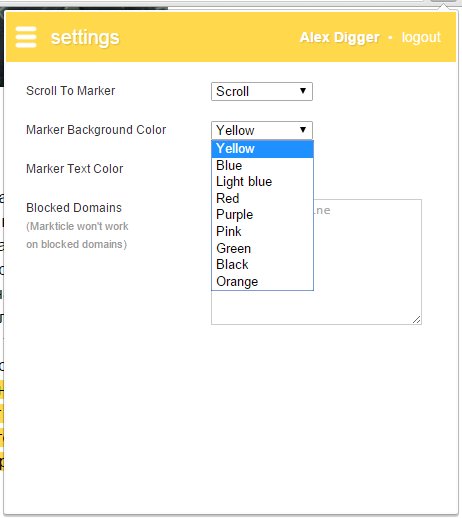Select Orange at list bottom
This screenshot has width=462, height=518.
coord(262,282)
